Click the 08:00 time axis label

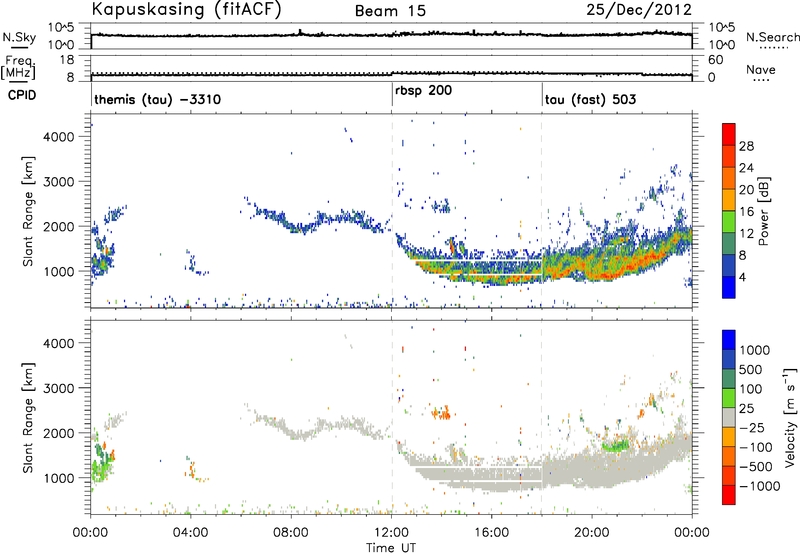pyautogui.click(x=291, y=533)
